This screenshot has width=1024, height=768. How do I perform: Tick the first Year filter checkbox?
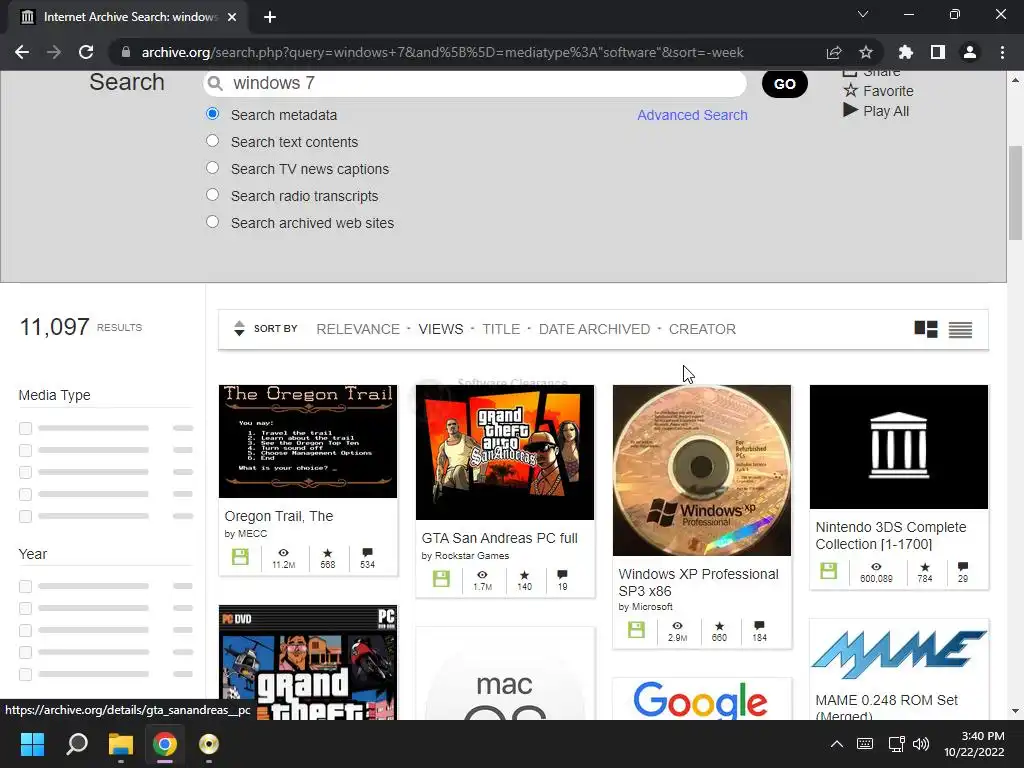pyautogui.click(x=25, y=586)
